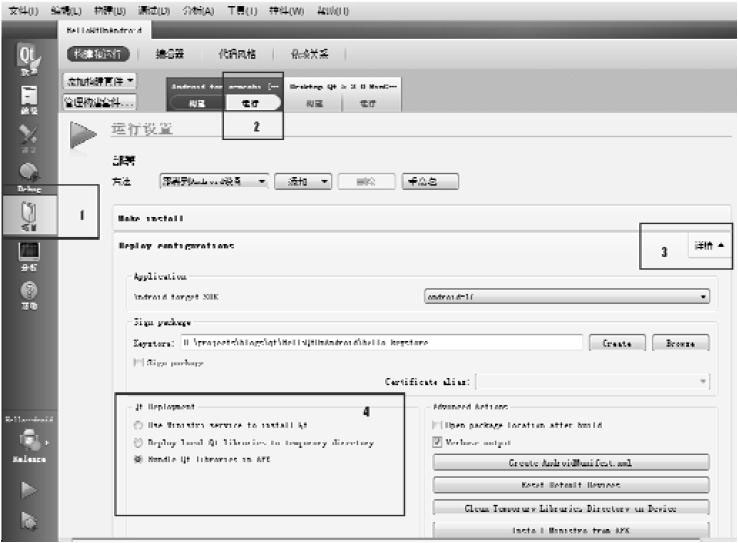Viewport: 738px width, 543px height.
Task: Click the Create AndroidManifest.xml button
Action: tap(571, 463)
